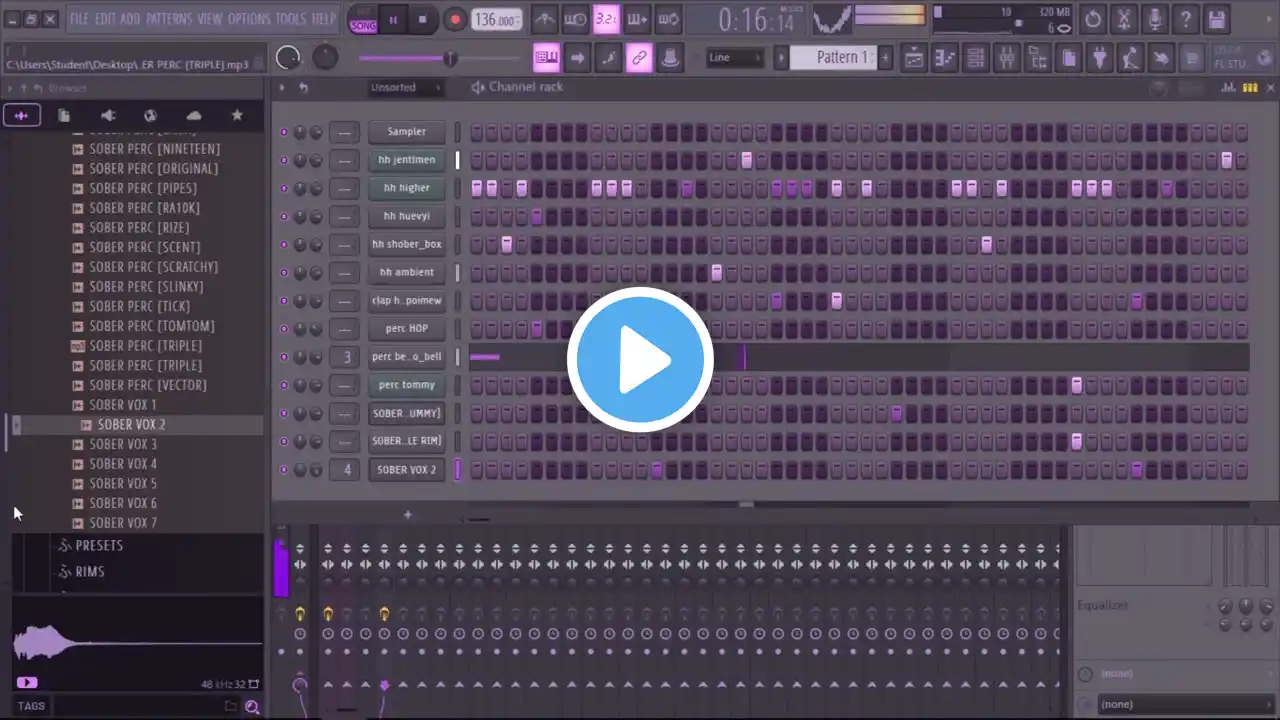Click the loop recording icon beside the time display
Image resolution: width=1280 pixels, height=720 pixels.
point(668,19)
